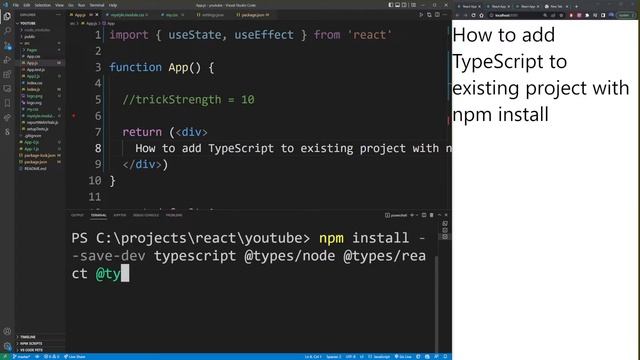The height and width of the screenshot is (360, 640).
Task: Expand the public folder
Action: (40, 36)
